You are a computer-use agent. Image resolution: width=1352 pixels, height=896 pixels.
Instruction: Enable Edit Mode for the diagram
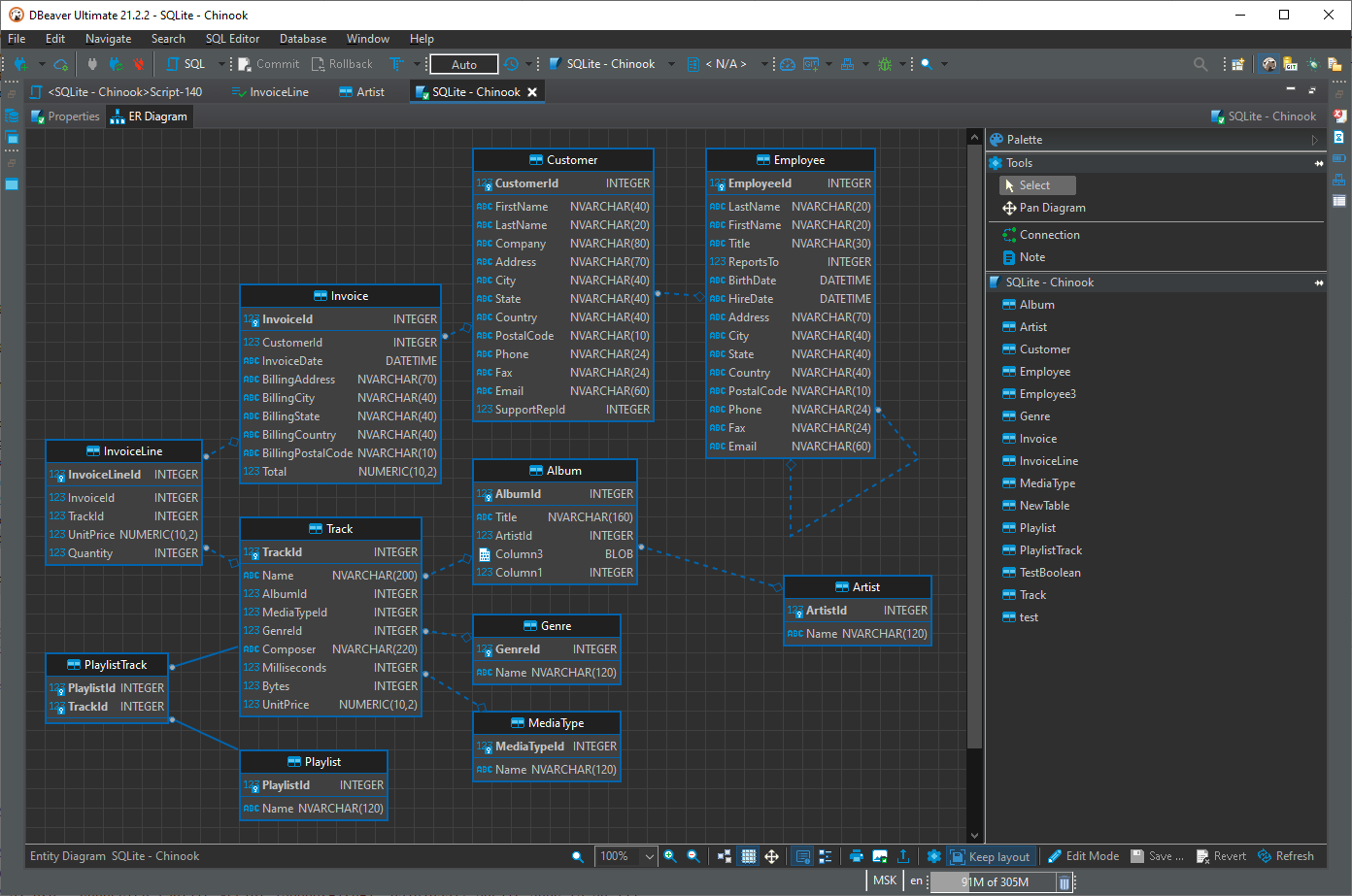point(1083,856)
